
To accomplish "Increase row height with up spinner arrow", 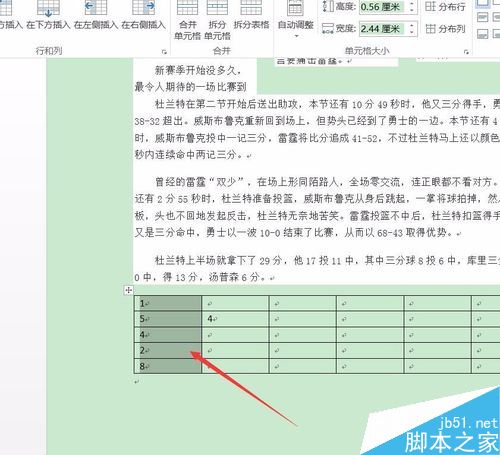I will tap(412, 4).
